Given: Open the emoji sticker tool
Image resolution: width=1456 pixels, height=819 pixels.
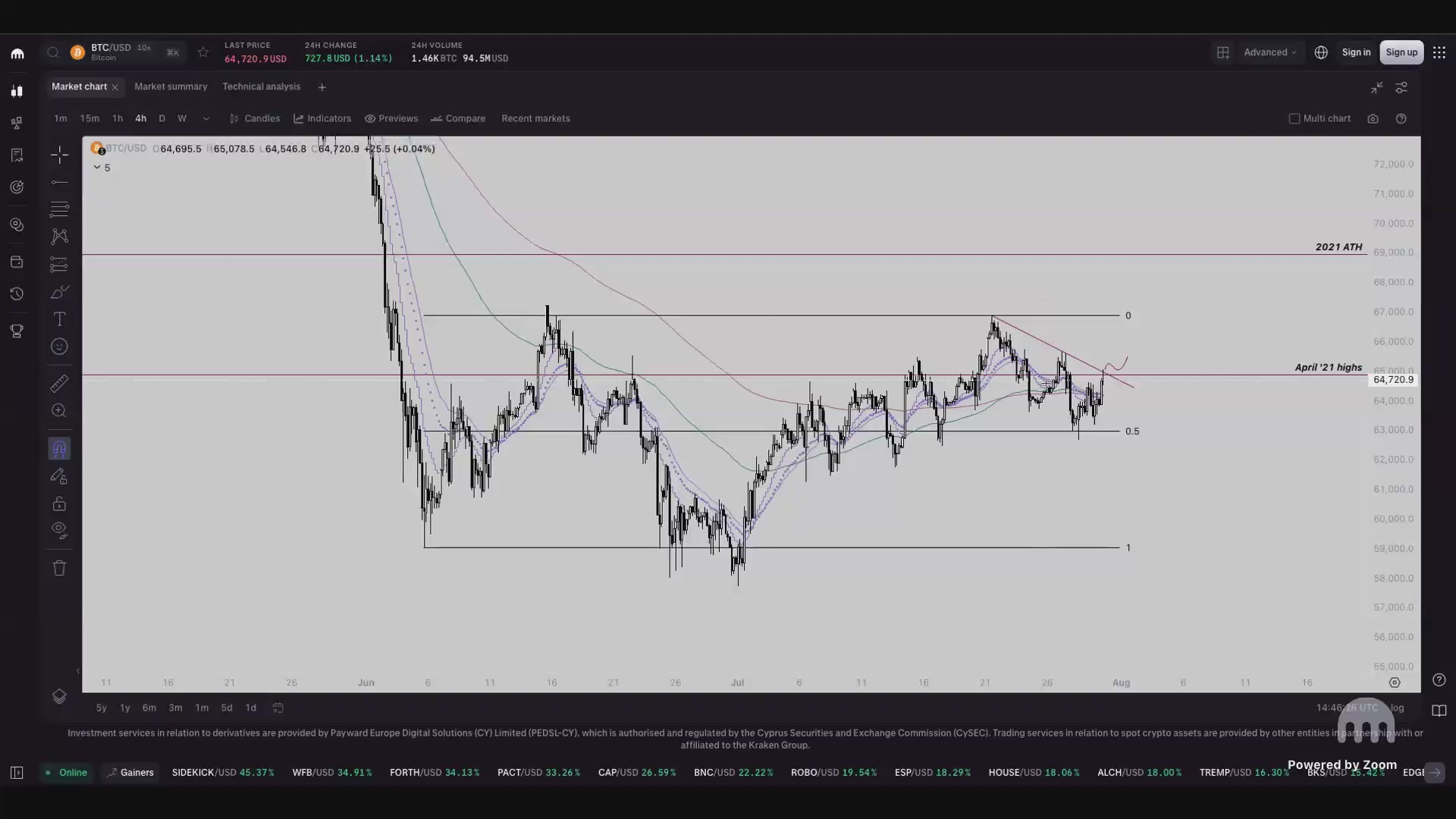Looking at the screenshot, I should pyautogui.click(x=59, y=347).
